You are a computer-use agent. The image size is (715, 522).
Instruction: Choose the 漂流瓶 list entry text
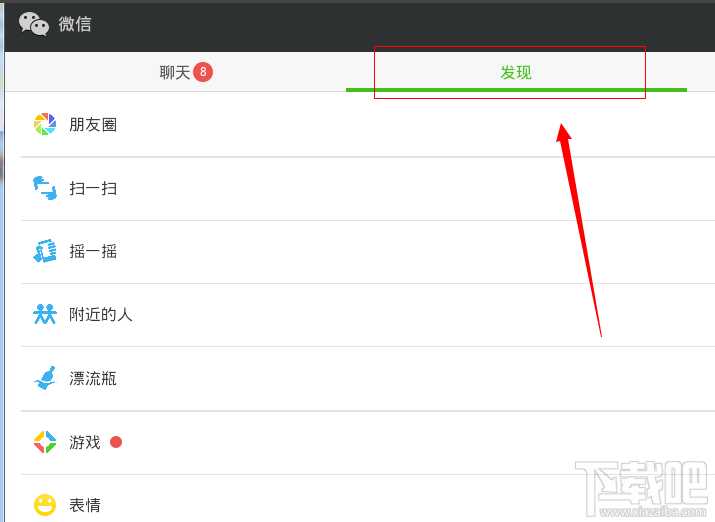(x=93, y=378)
